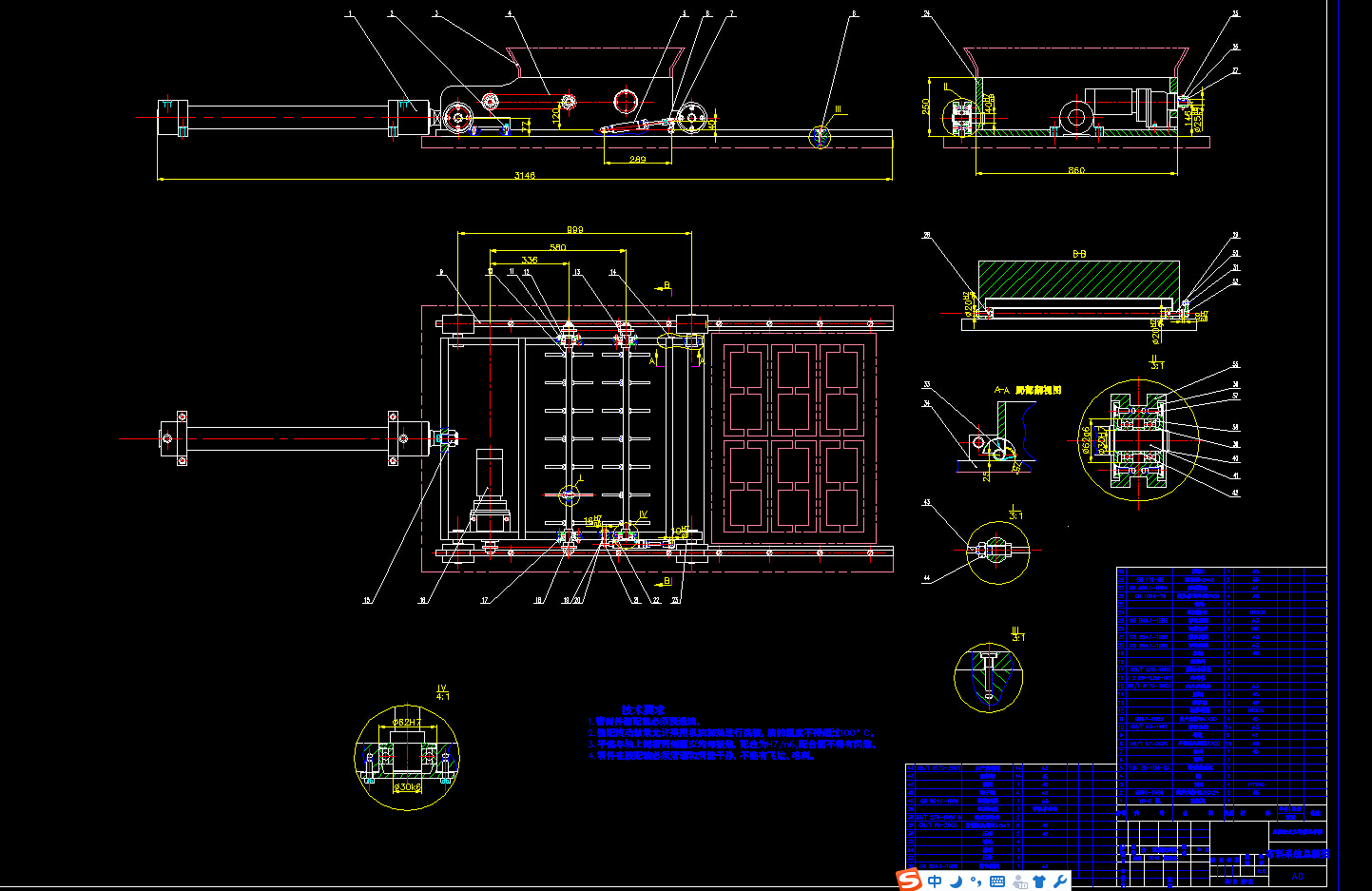Open the IME soft keyboard icon

coord(997,881)
